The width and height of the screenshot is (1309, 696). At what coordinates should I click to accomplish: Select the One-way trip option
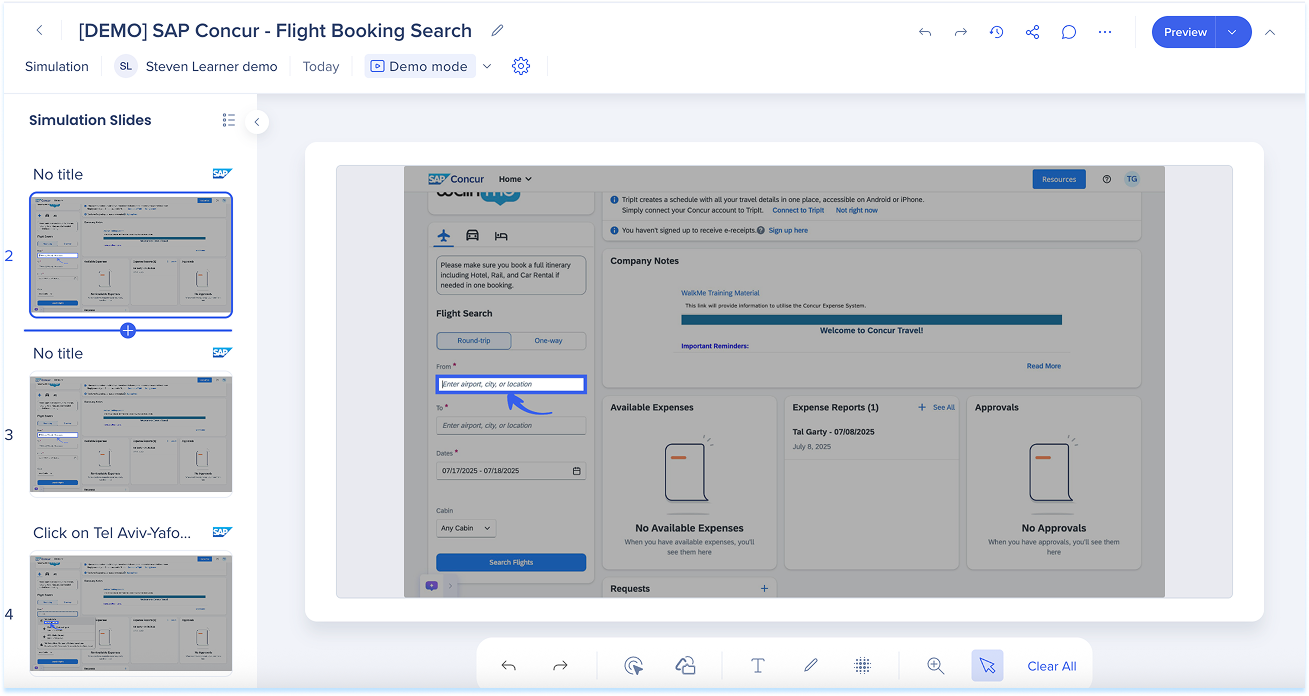(x=548, y=341)
